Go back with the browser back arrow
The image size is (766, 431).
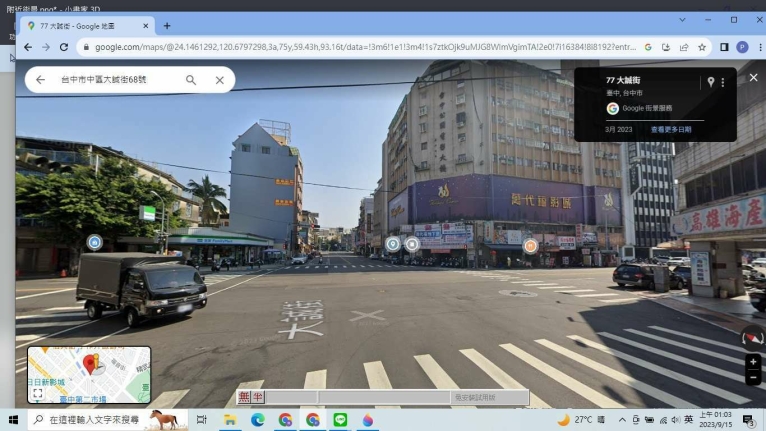coord(28,47)
